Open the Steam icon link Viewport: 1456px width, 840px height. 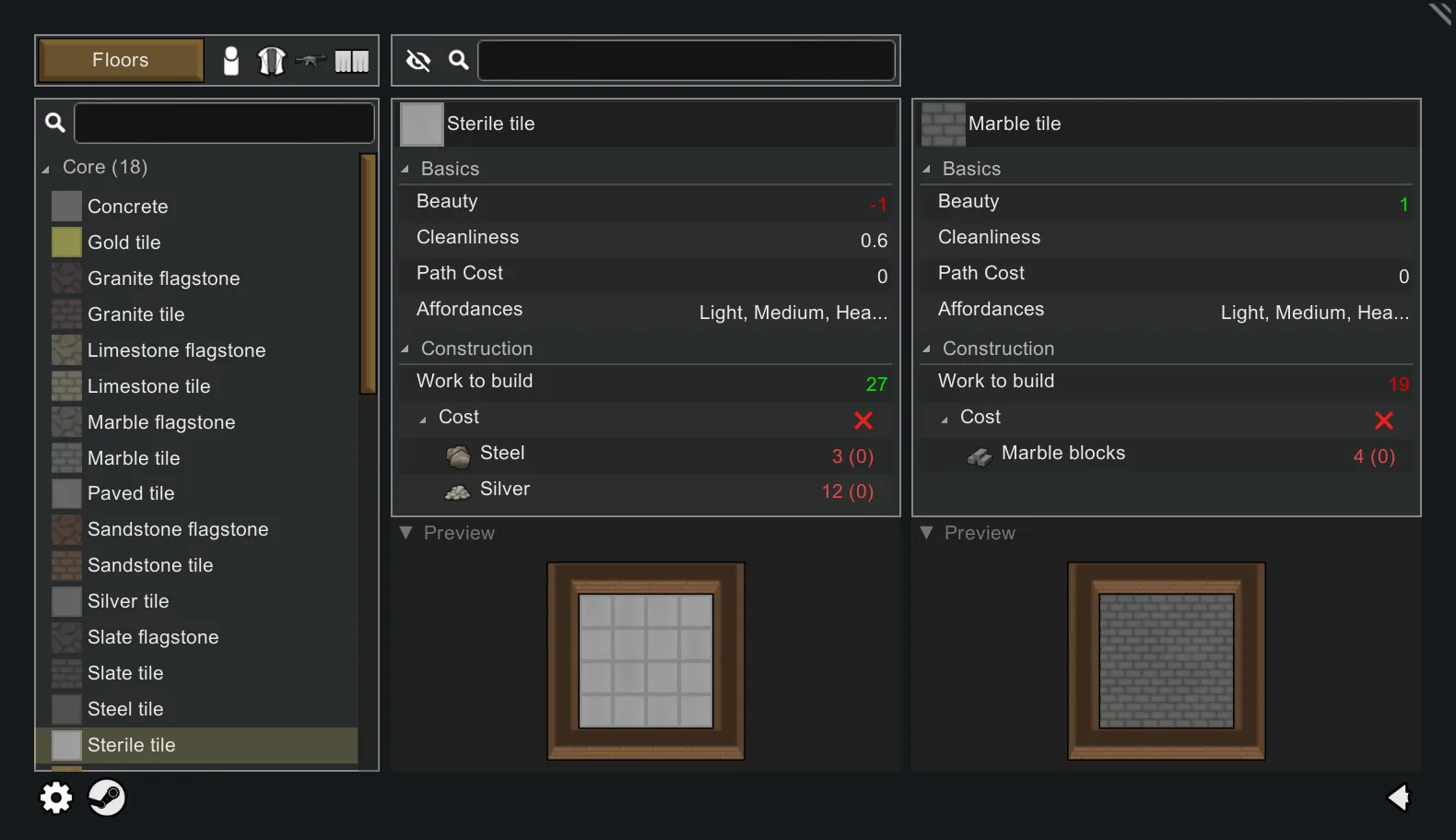pos(107,798)
